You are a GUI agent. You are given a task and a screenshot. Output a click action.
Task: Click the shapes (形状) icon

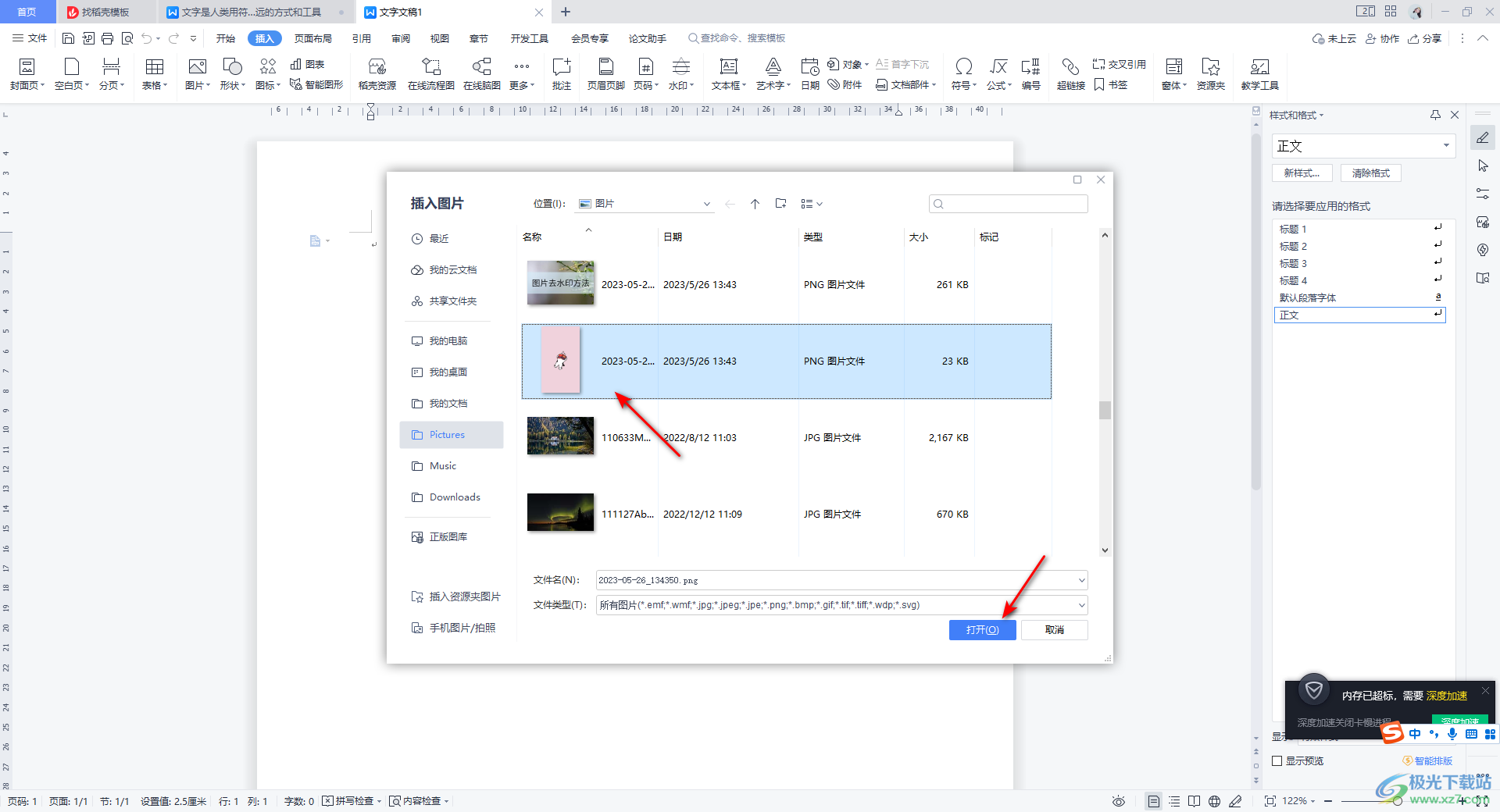(x=232, y=67)
